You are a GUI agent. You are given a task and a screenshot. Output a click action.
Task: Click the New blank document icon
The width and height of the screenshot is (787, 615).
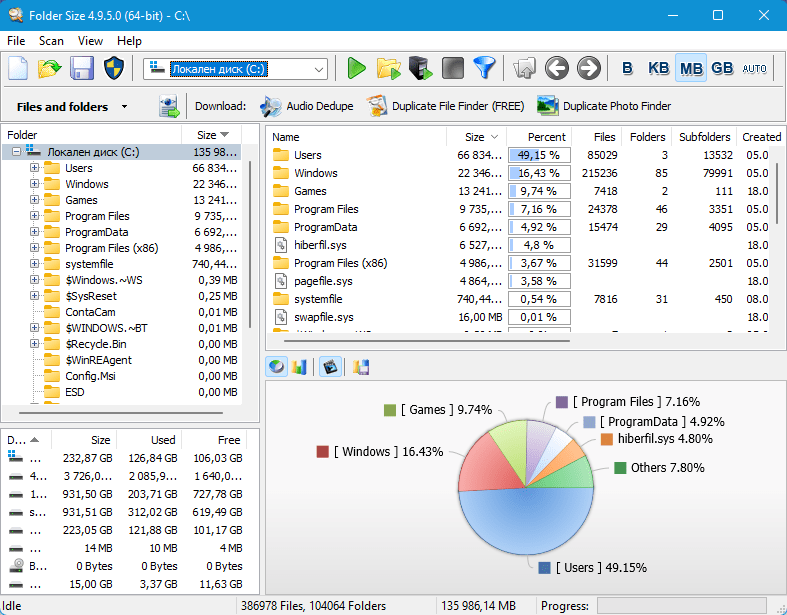pos(18,68)
